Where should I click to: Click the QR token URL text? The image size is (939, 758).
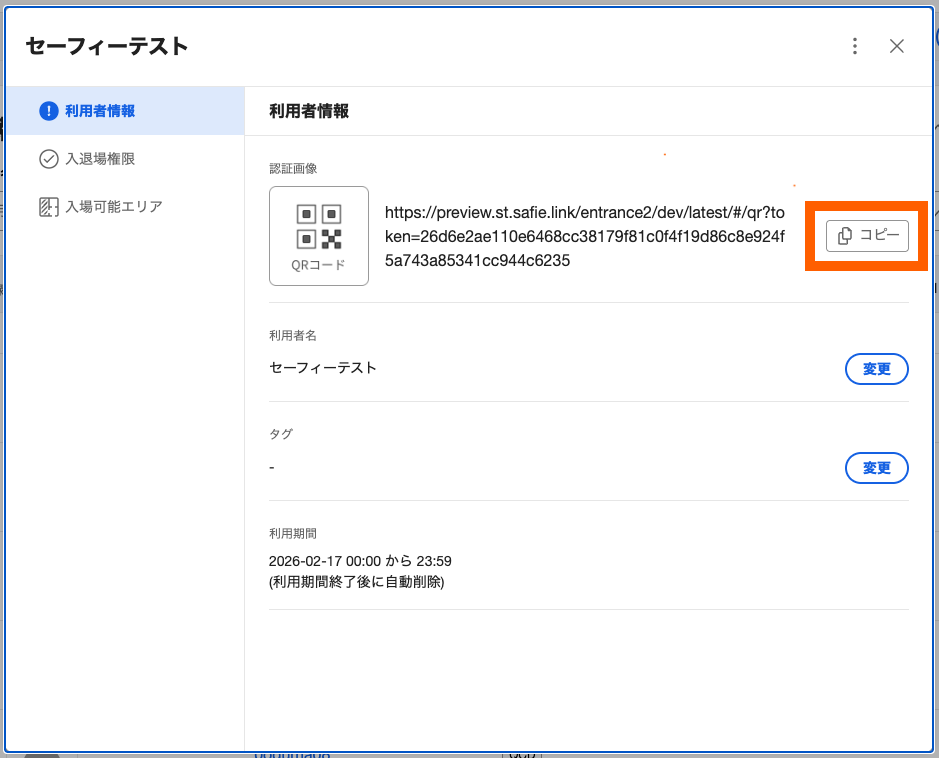(x=584, y=237)
